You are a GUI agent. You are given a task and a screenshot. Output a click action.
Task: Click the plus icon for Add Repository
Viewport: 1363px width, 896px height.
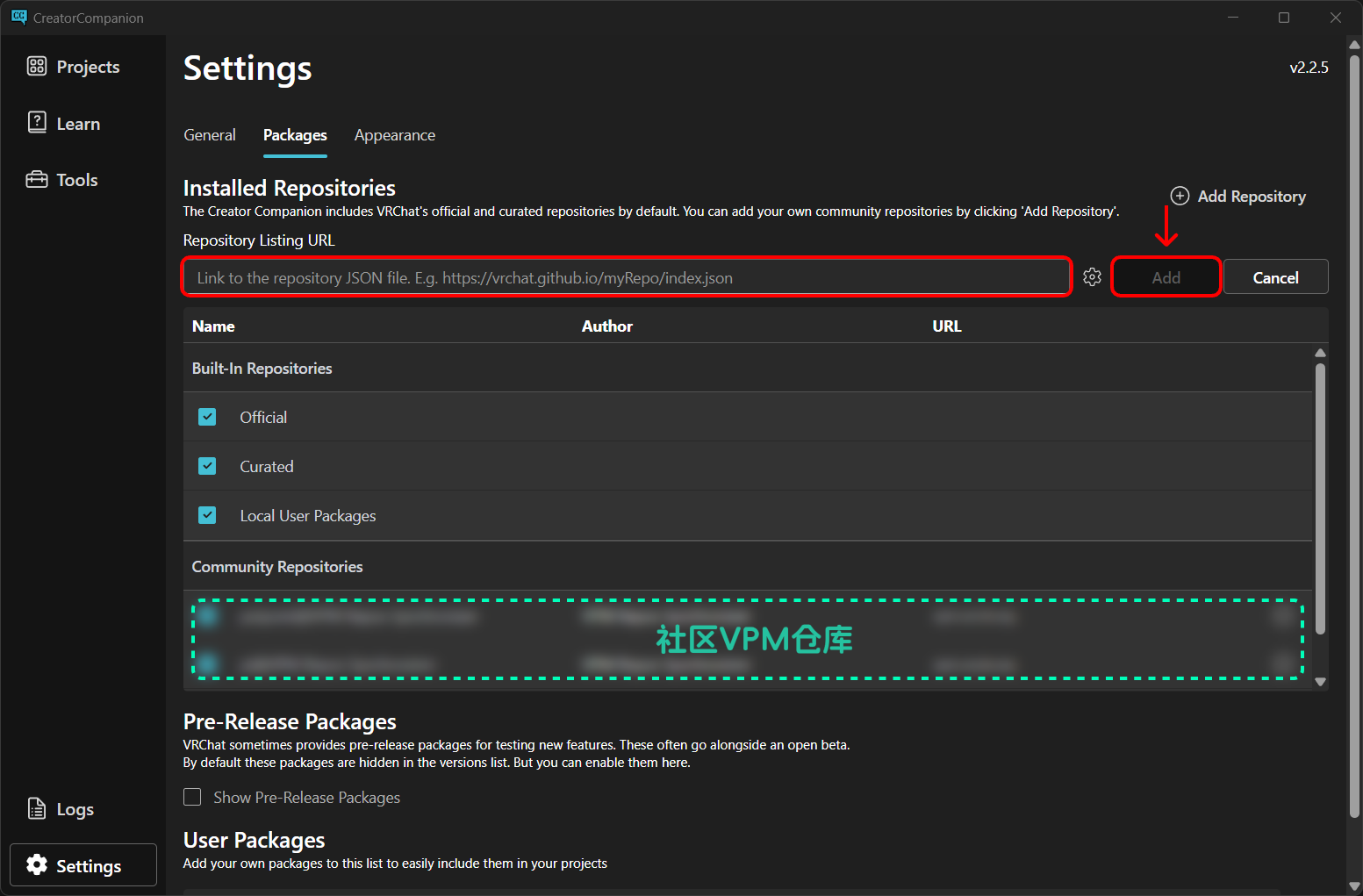pyautogui.click(x=1180, y=196)
